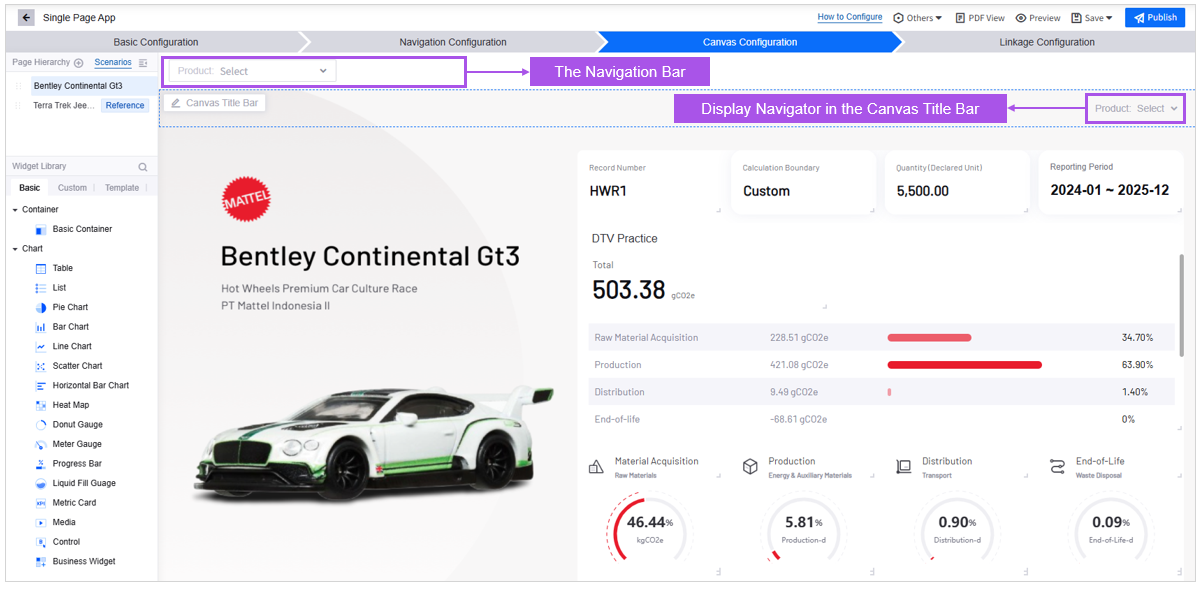Open the How to Configure link
This screenshot has height=589, width=1202.
[x=849, y=17]
